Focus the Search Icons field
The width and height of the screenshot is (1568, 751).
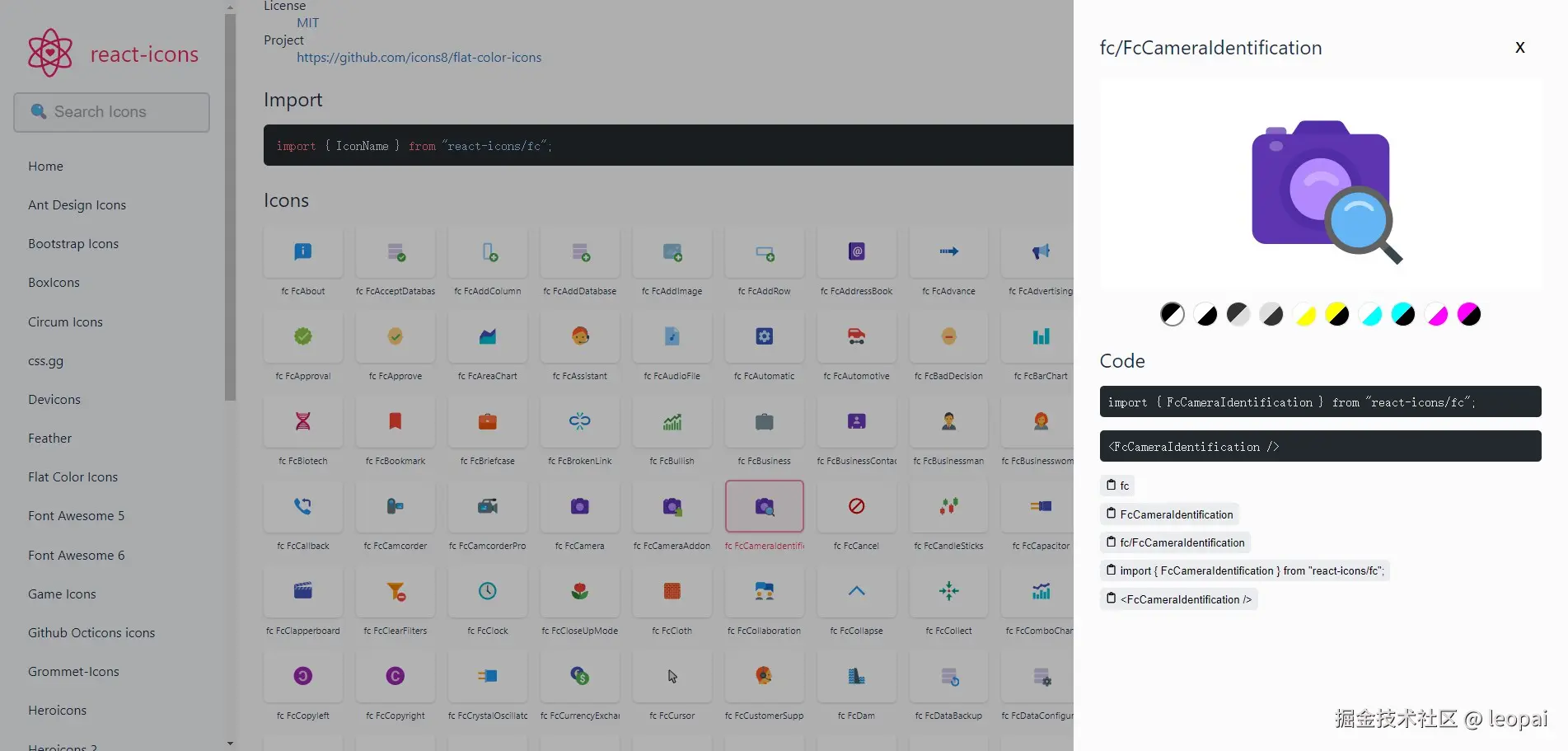tap(111, 112)
